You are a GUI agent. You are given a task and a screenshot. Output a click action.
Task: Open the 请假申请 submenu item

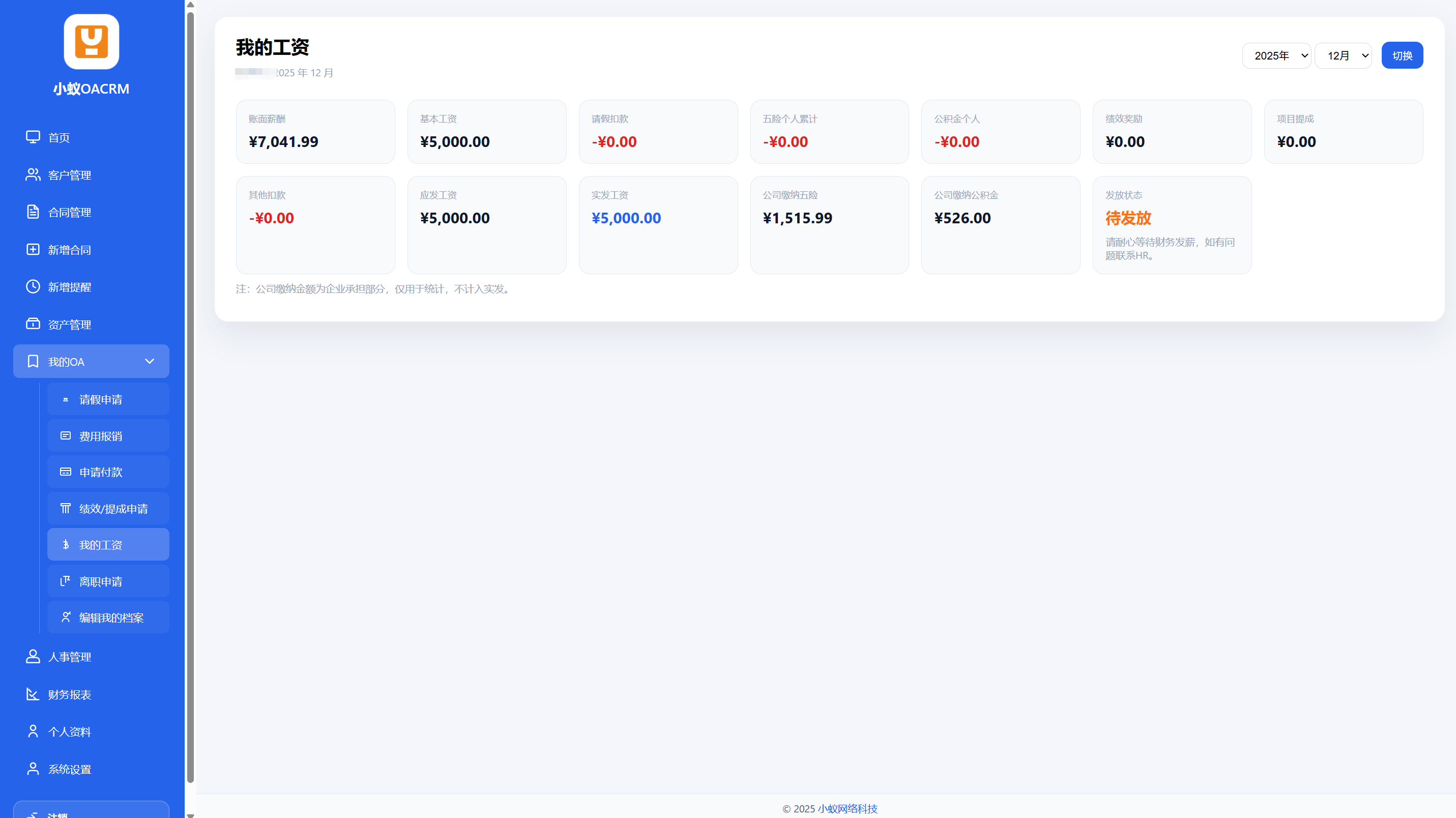[x=101, y=399]
